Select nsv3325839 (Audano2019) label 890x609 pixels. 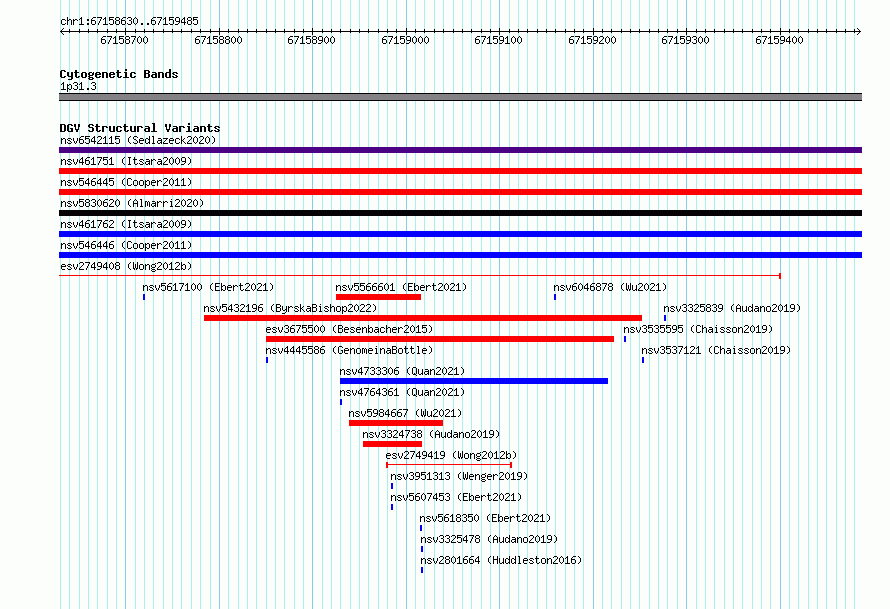point(732,308)
